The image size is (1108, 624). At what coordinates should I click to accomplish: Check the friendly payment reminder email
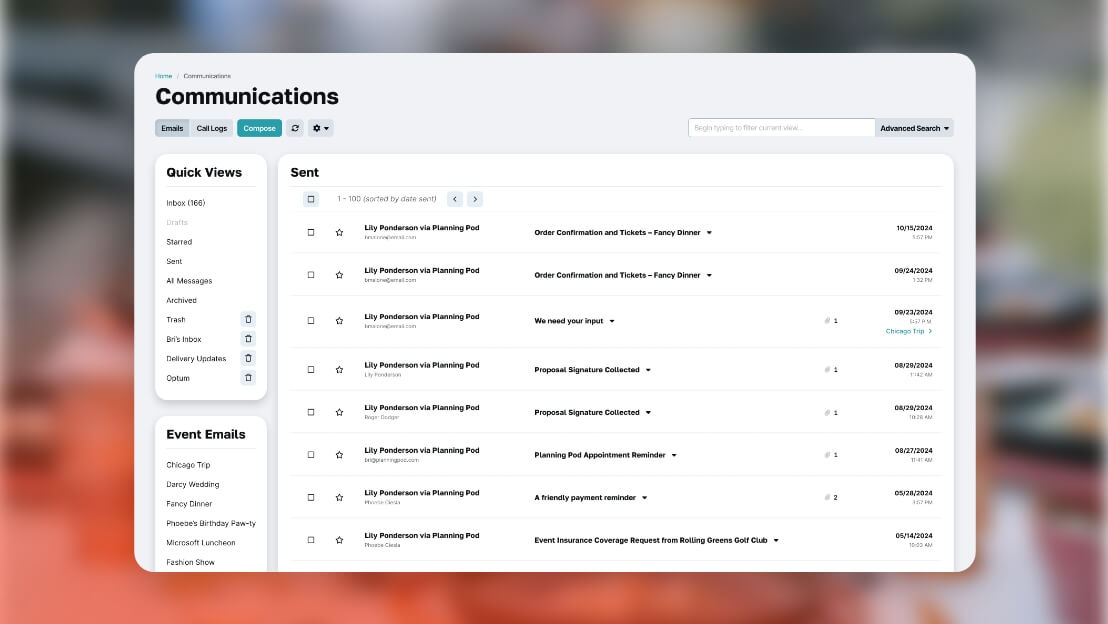[x=311, y=498]
